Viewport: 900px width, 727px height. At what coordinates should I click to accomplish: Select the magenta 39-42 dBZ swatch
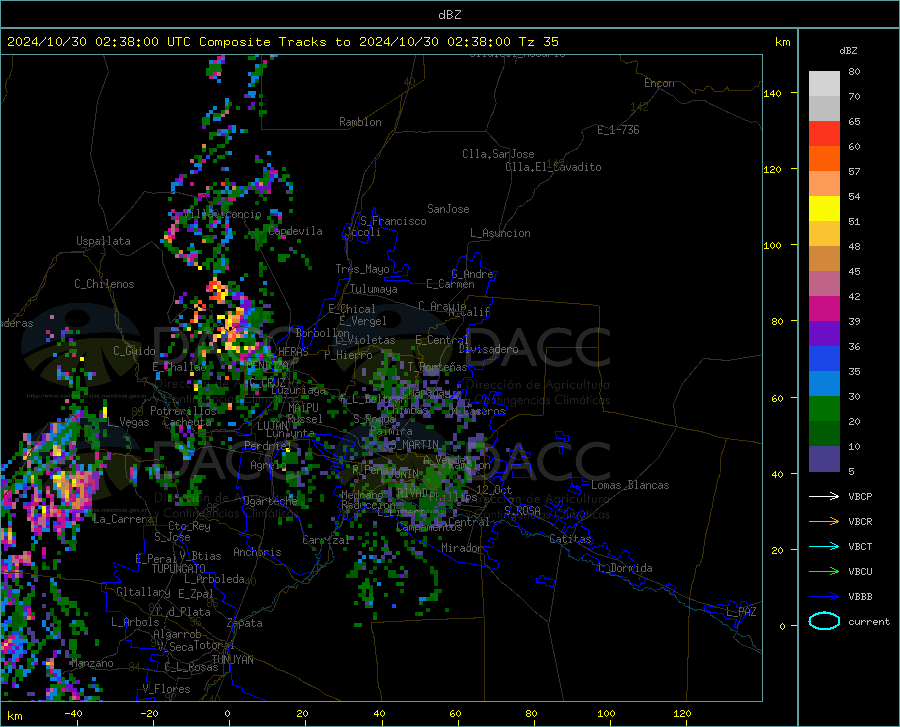pos(824,309)
